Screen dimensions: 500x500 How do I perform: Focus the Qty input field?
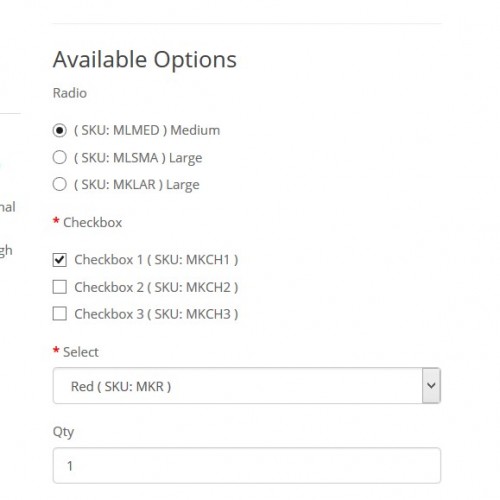click(247, 465)
